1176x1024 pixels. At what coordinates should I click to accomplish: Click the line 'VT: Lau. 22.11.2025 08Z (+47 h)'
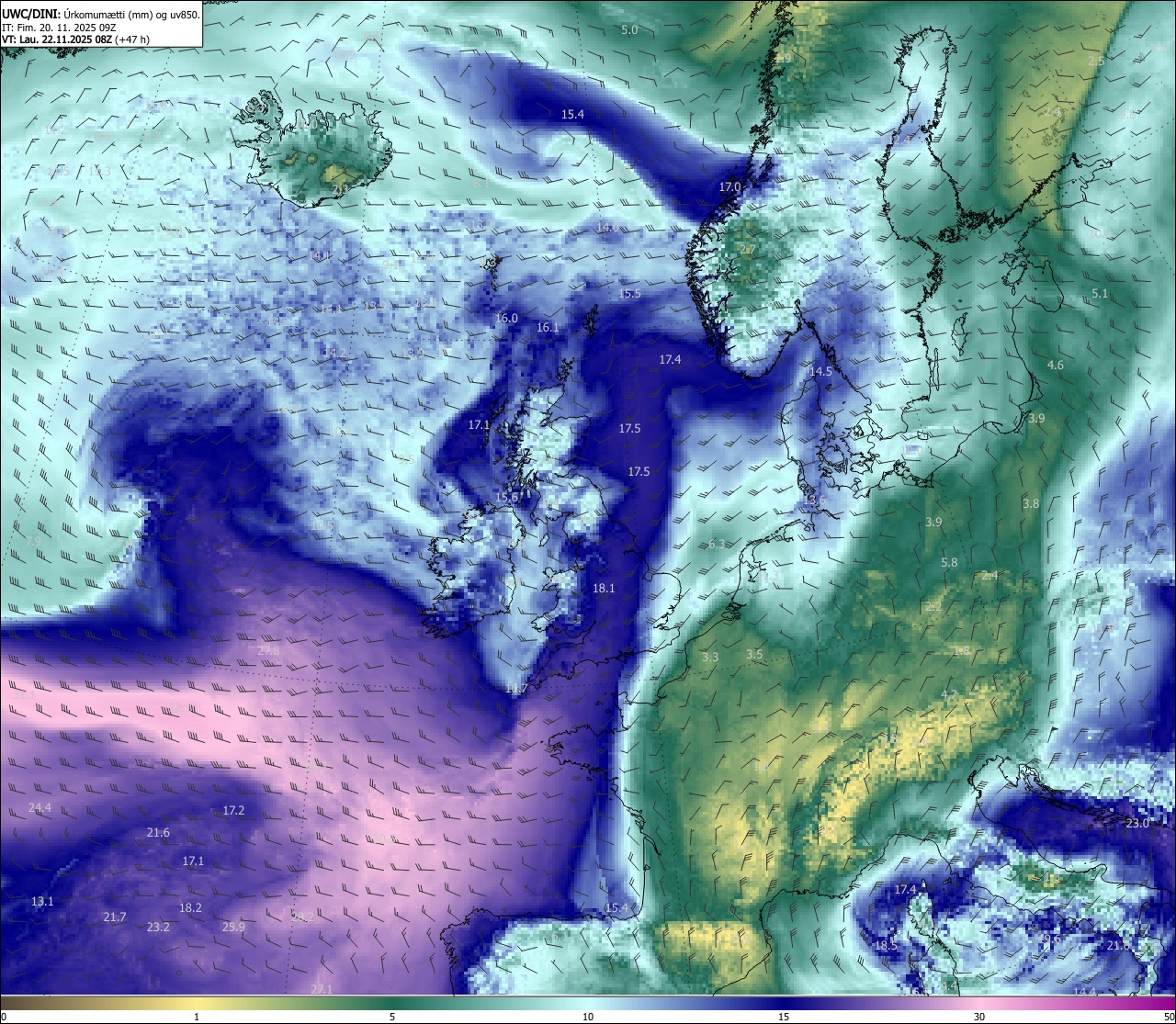pos(75,39)
